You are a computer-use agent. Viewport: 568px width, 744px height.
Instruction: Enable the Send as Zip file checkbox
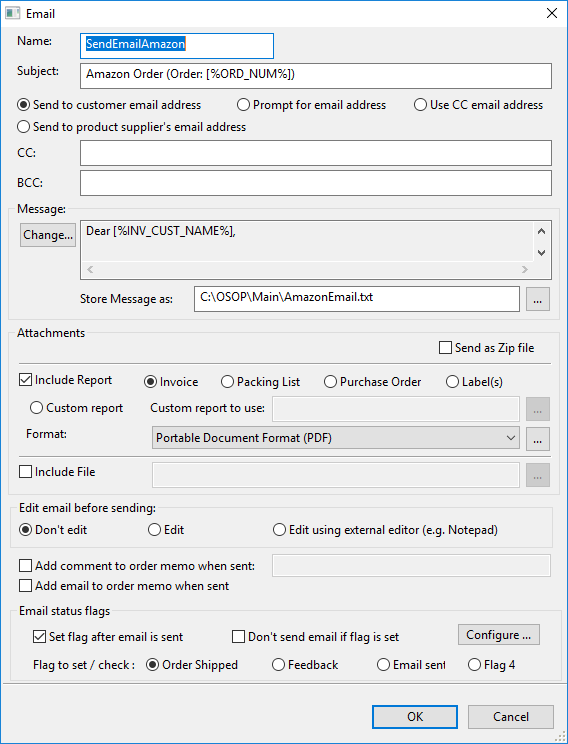coord(445,348)
